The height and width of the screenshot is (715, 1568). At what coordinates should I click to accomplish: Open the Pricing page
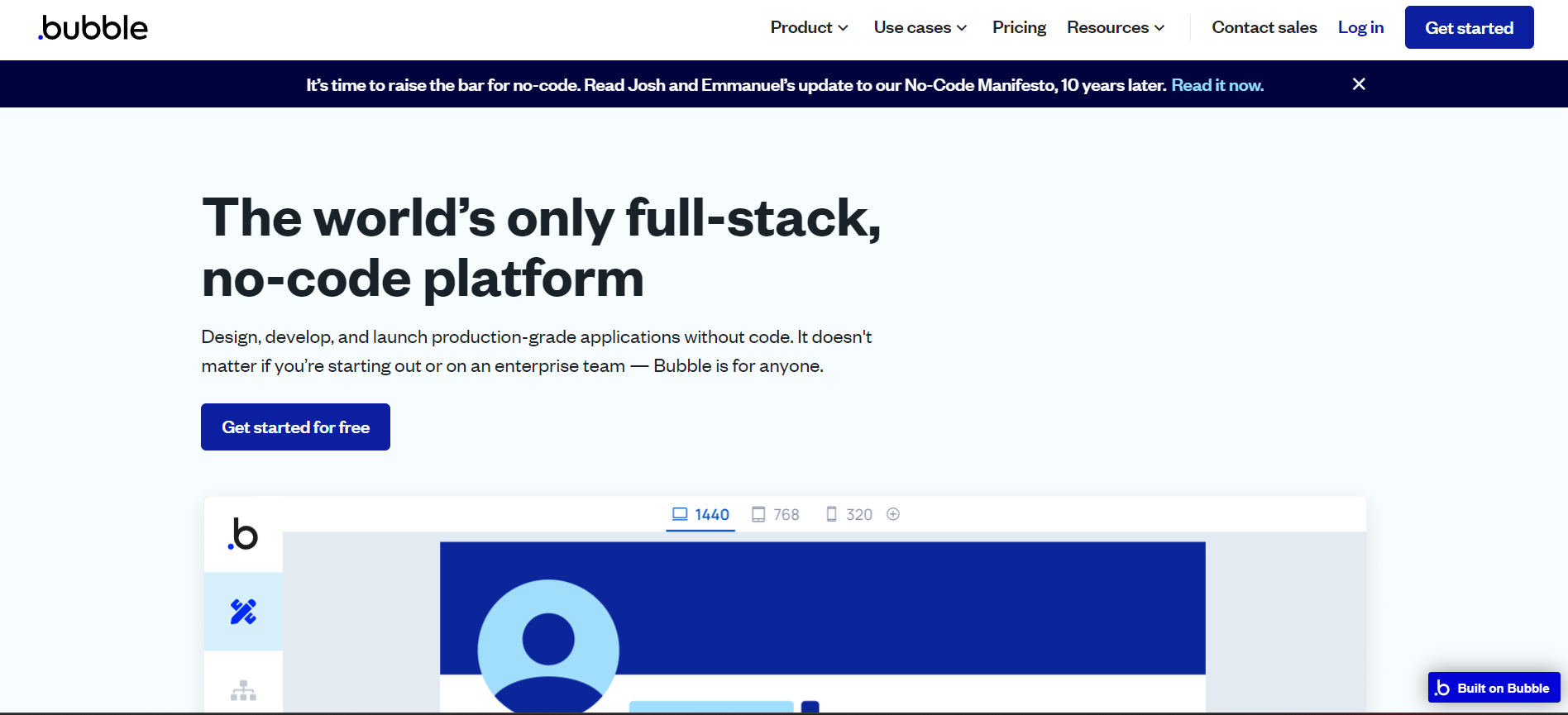1019,27
